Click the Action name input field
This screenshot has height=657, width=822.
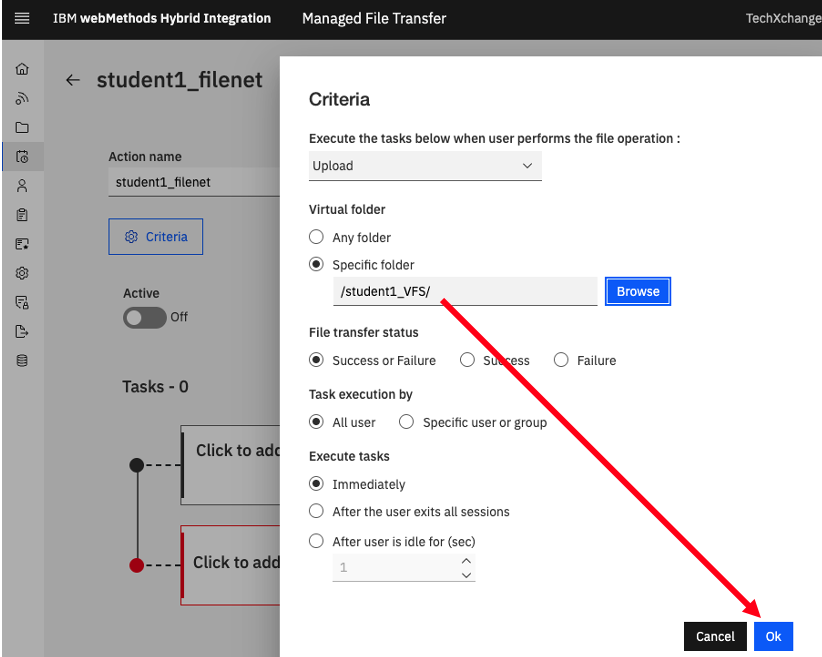coord(194,182)
